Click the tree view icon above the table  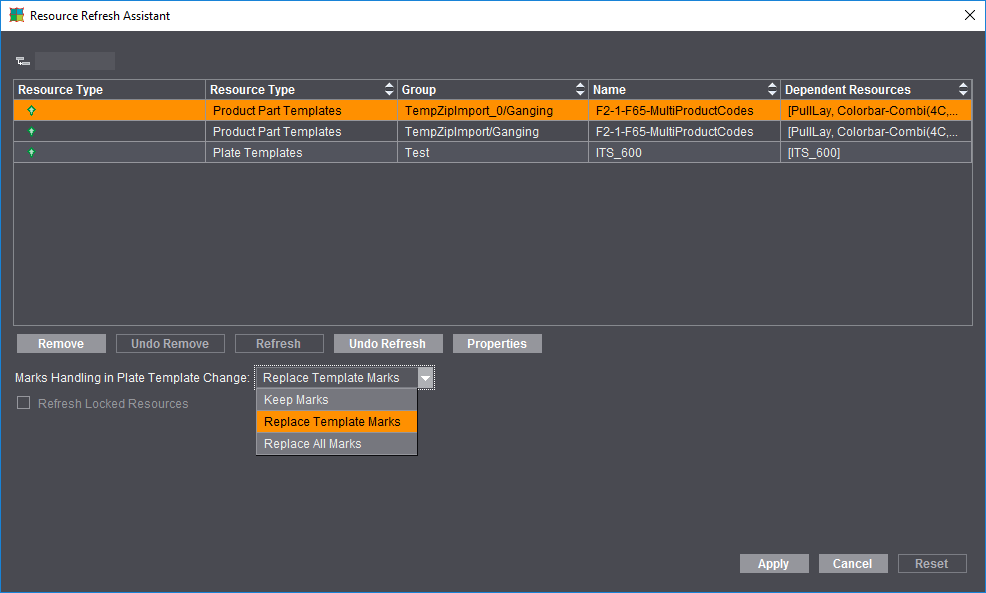(x=23, y=61)
